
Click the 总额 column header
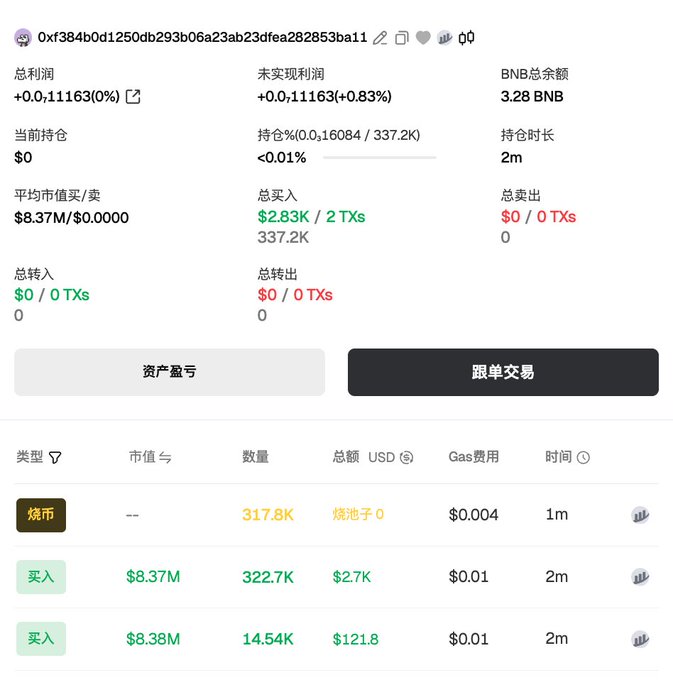coord(346,457)
